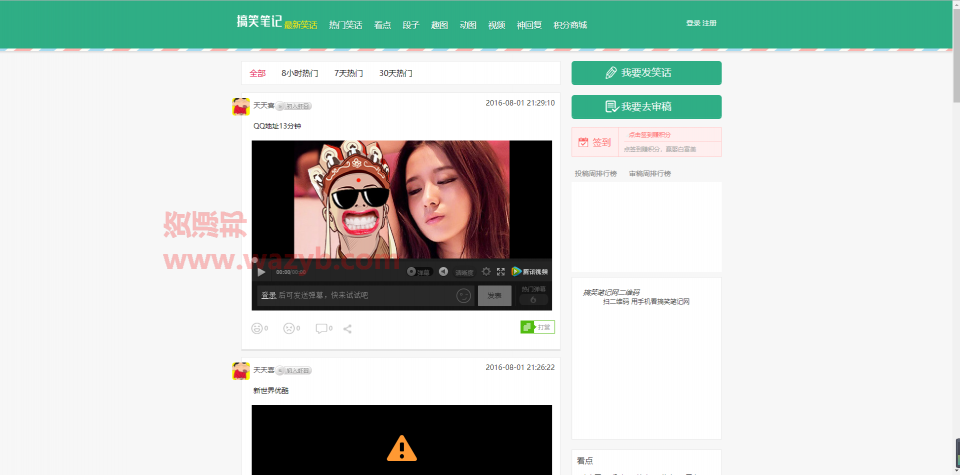
Task: Click the orange warning icon in the second video
Action: pyautogui.click(x=402, y=449)
